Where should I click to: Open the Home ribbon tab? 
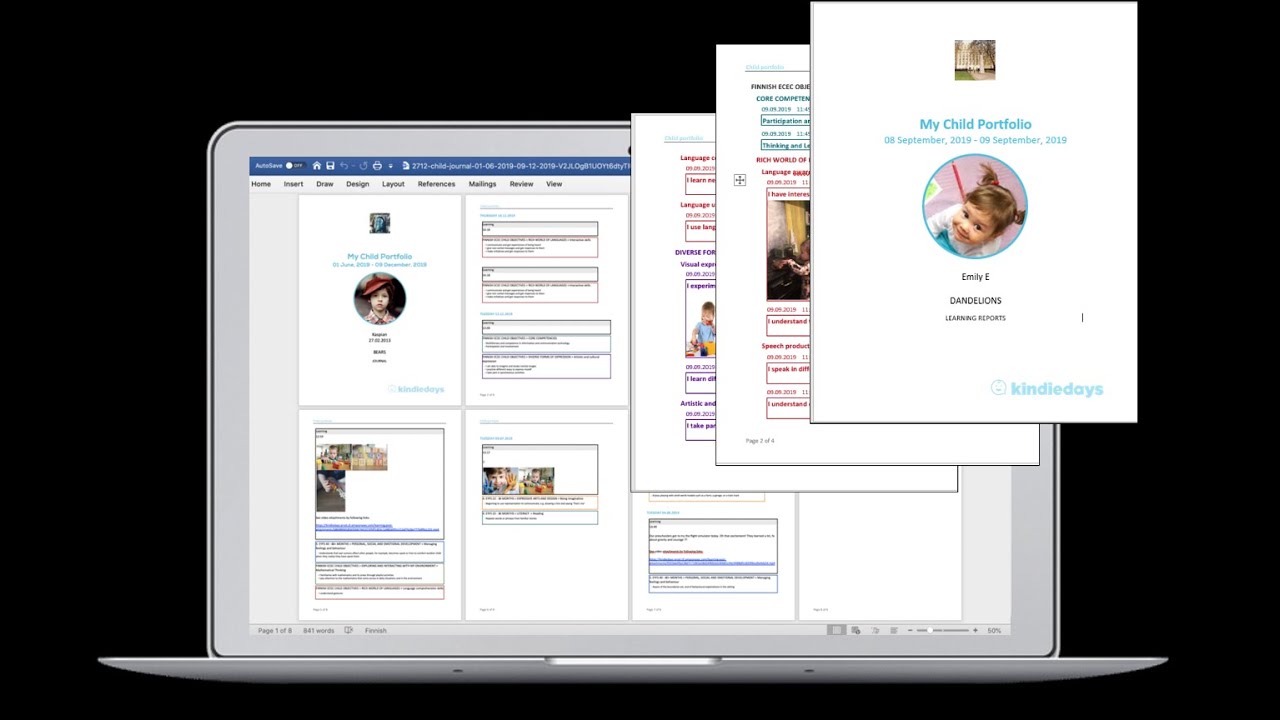(261, 184)
